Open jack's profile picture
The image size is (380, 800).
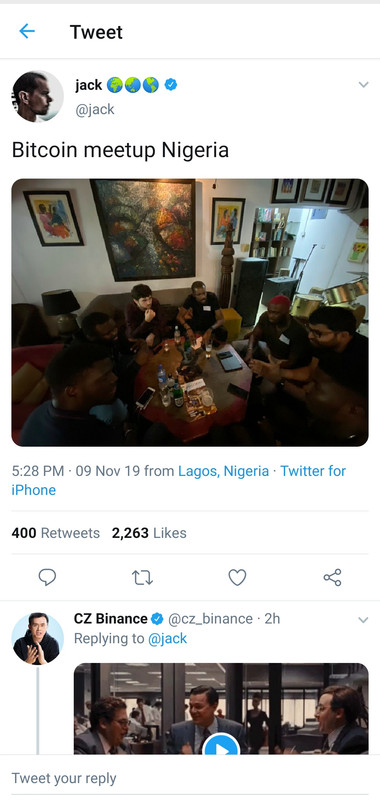[x=37, y=96]
